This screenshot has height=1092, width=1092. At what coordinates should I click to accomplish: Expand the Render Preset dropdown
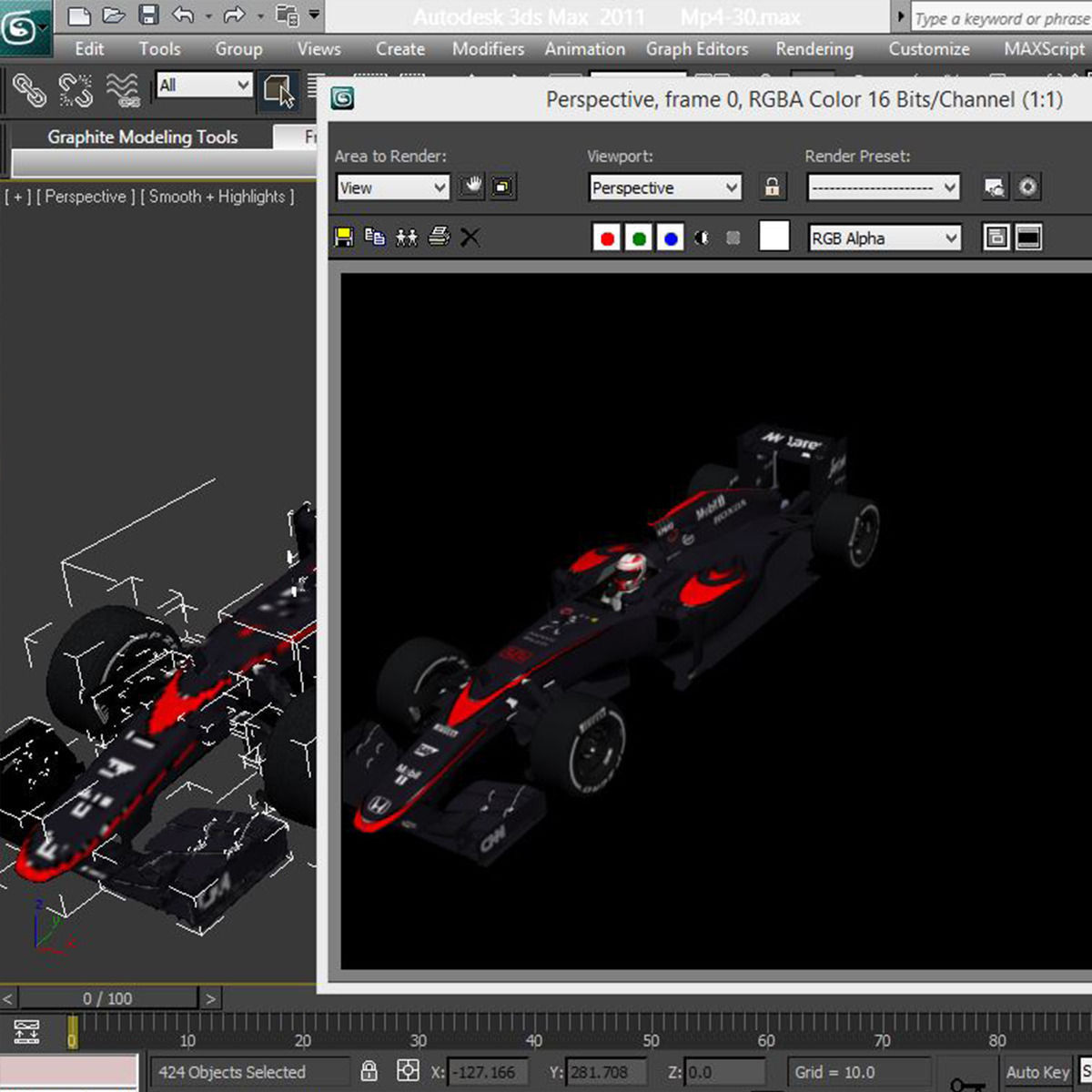tap(883, 187)
